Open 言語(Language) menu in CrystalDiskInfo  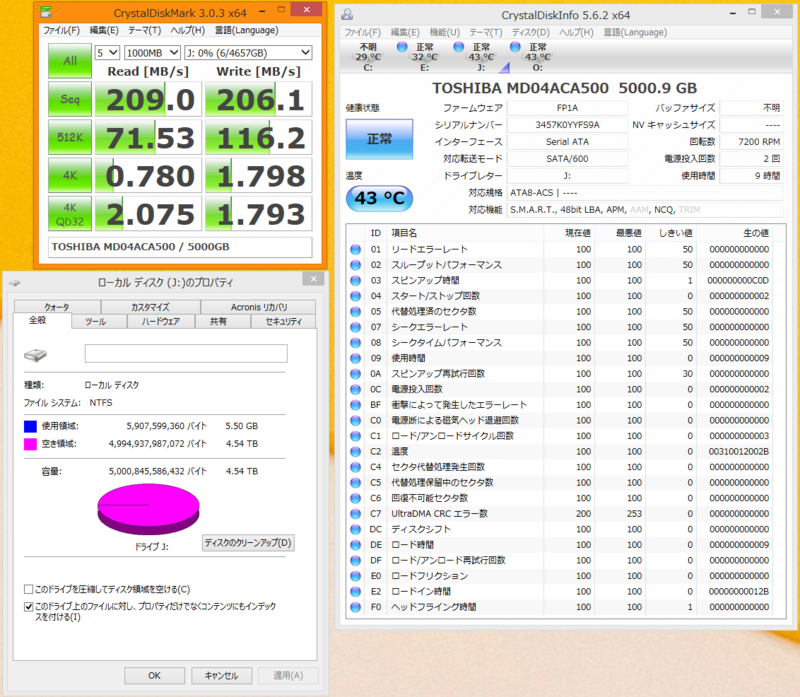[635, 32]
